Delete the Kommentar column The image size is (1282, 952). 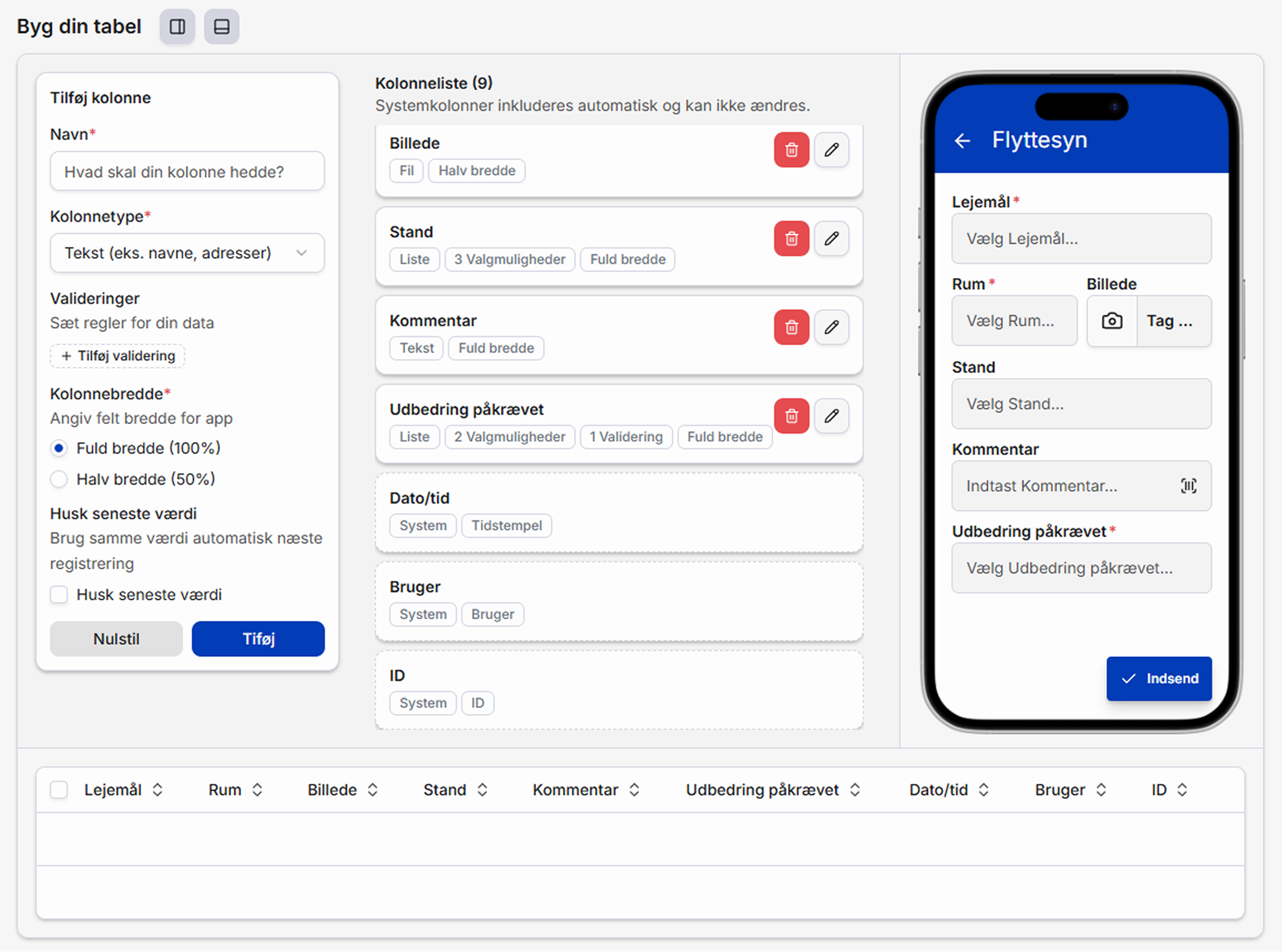pos(791,328)
